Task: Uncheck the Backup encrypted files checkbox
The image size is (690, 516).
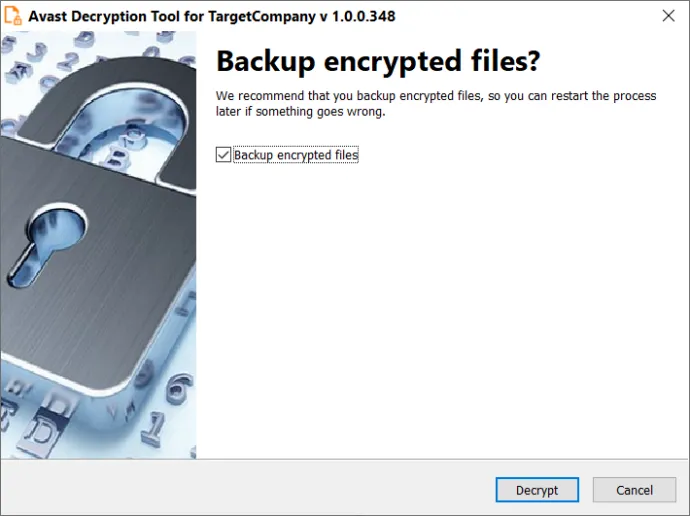Action: point(223,155)
